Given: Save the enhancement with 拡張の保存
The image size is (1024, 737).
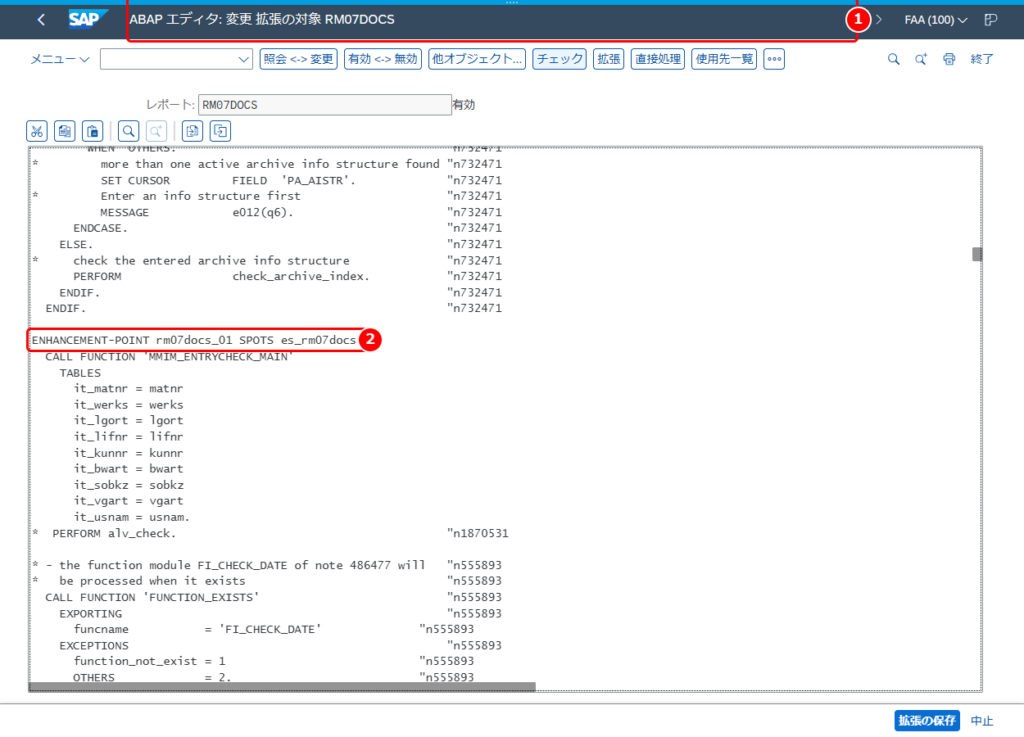Looking at the screenshot, I should (x=927, y=721).
